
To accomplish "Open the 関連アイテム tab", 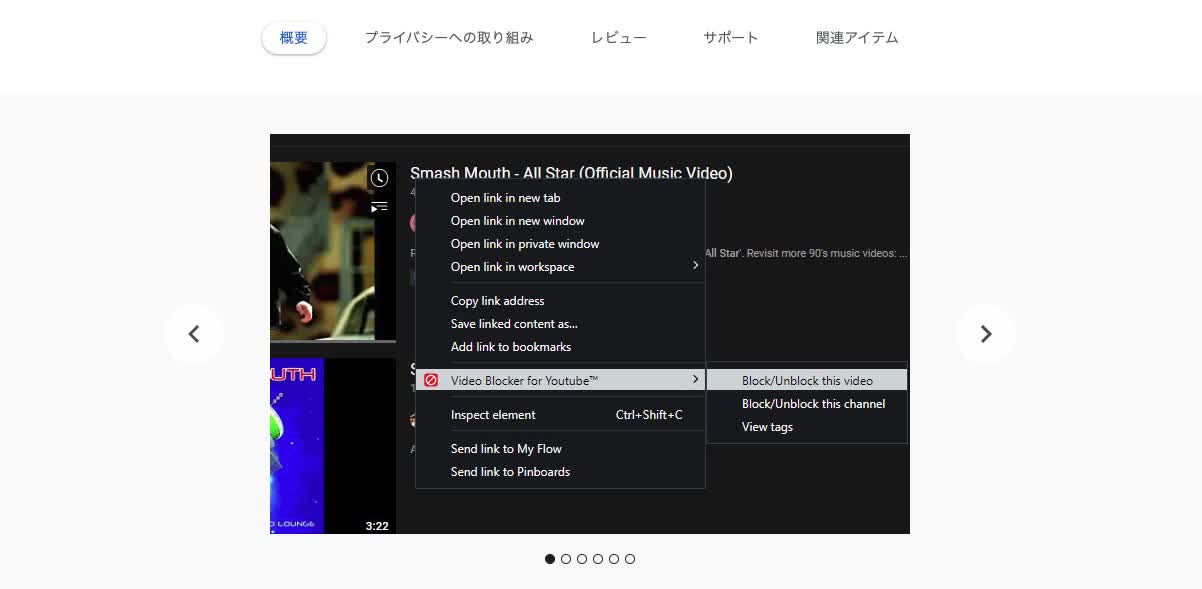I will [x=857, y=38].
